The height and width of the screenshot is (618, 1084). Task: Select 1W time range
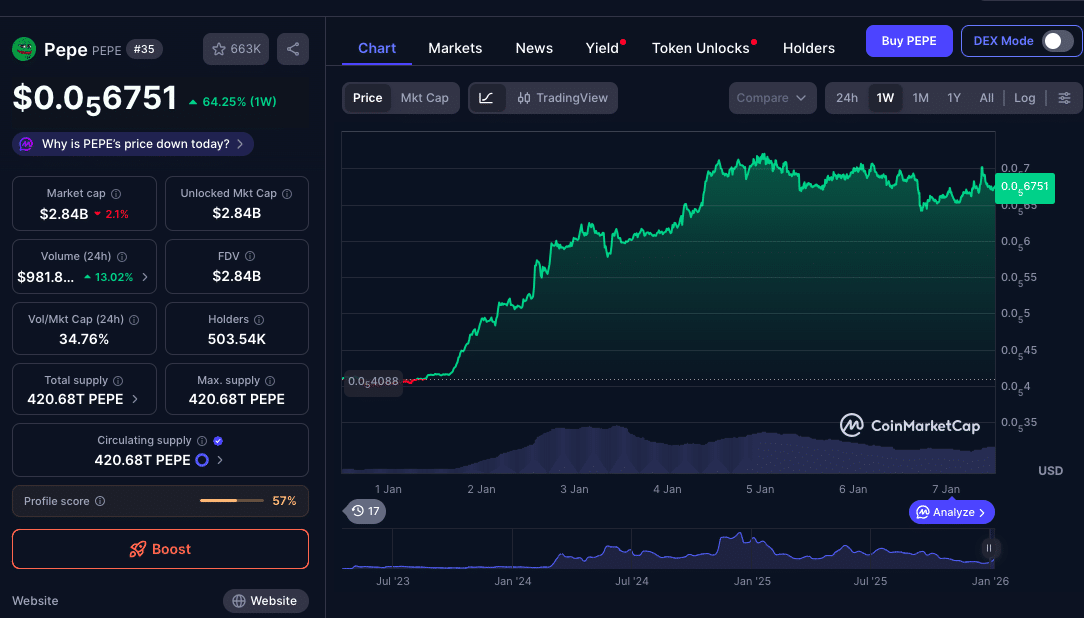click(x=886, y=98)
